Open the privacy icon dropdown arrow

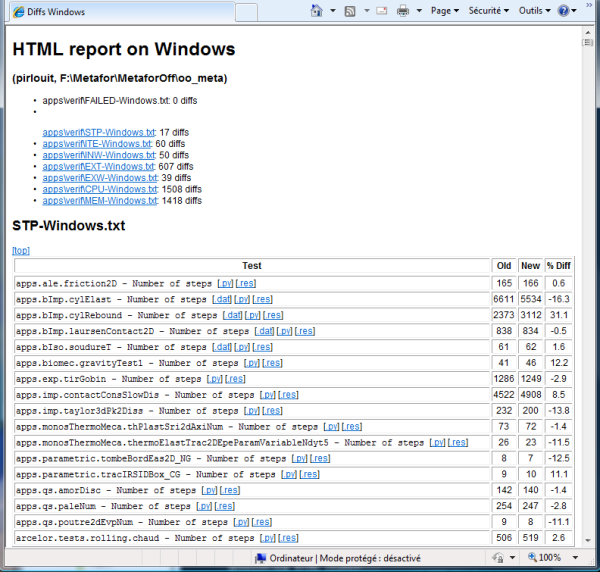tap(512, 558)
